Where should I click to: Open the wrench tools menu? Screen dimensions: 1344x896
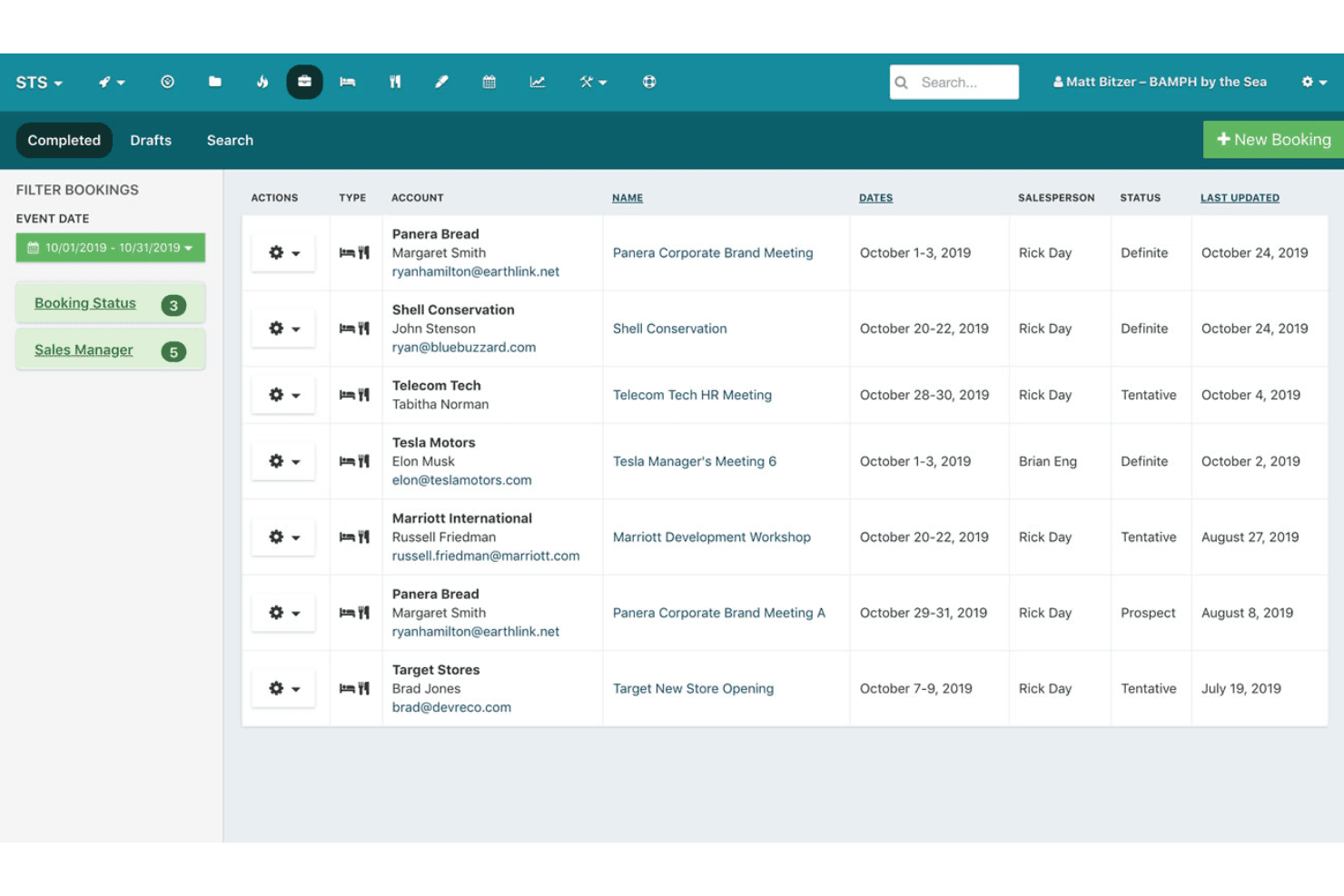(593, 82)
